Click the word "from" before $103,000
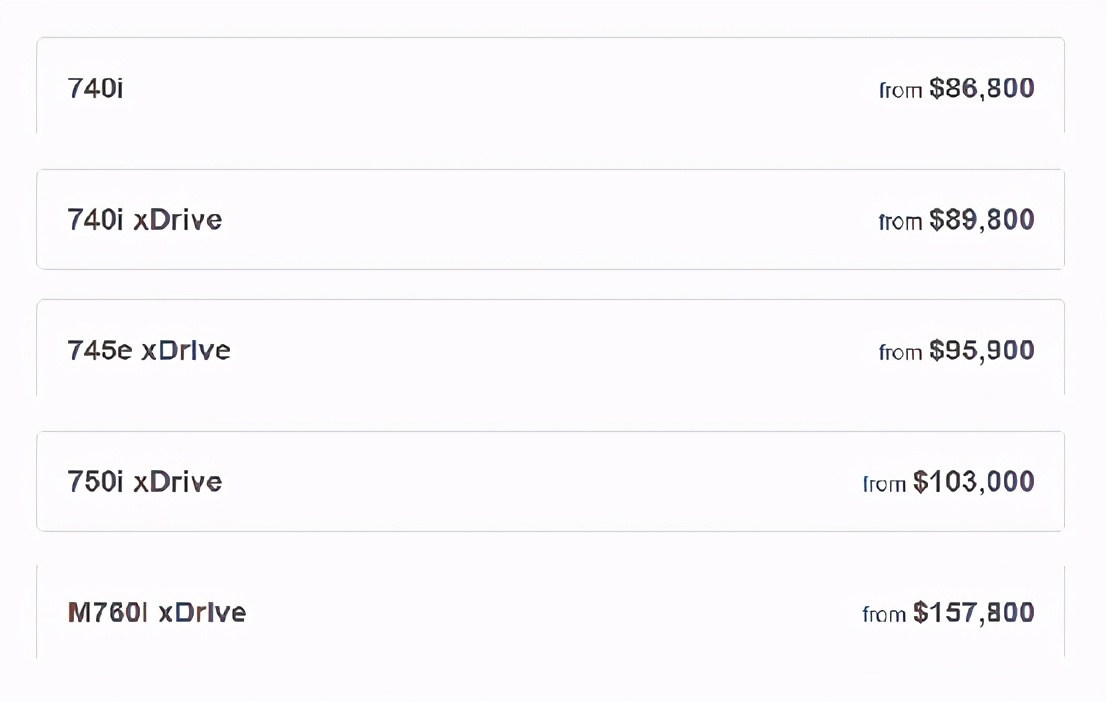1106x702 pixels. point(884,484)
